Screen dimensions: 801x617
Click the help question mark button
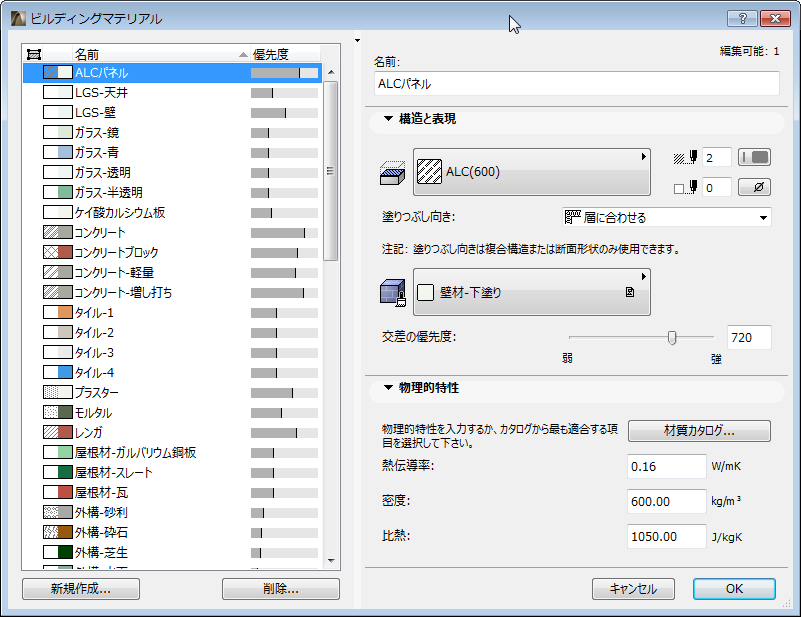[x=742, y=18]
